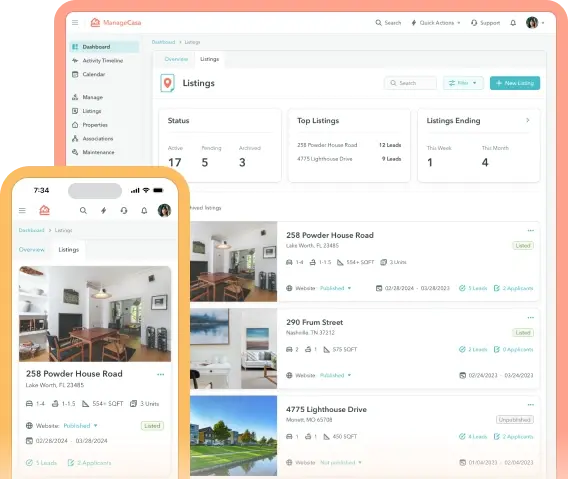This screenshot has width=568, height=479.
Task: Open Published dropdown on 290 Frum Street
Action: click(335, 375)
